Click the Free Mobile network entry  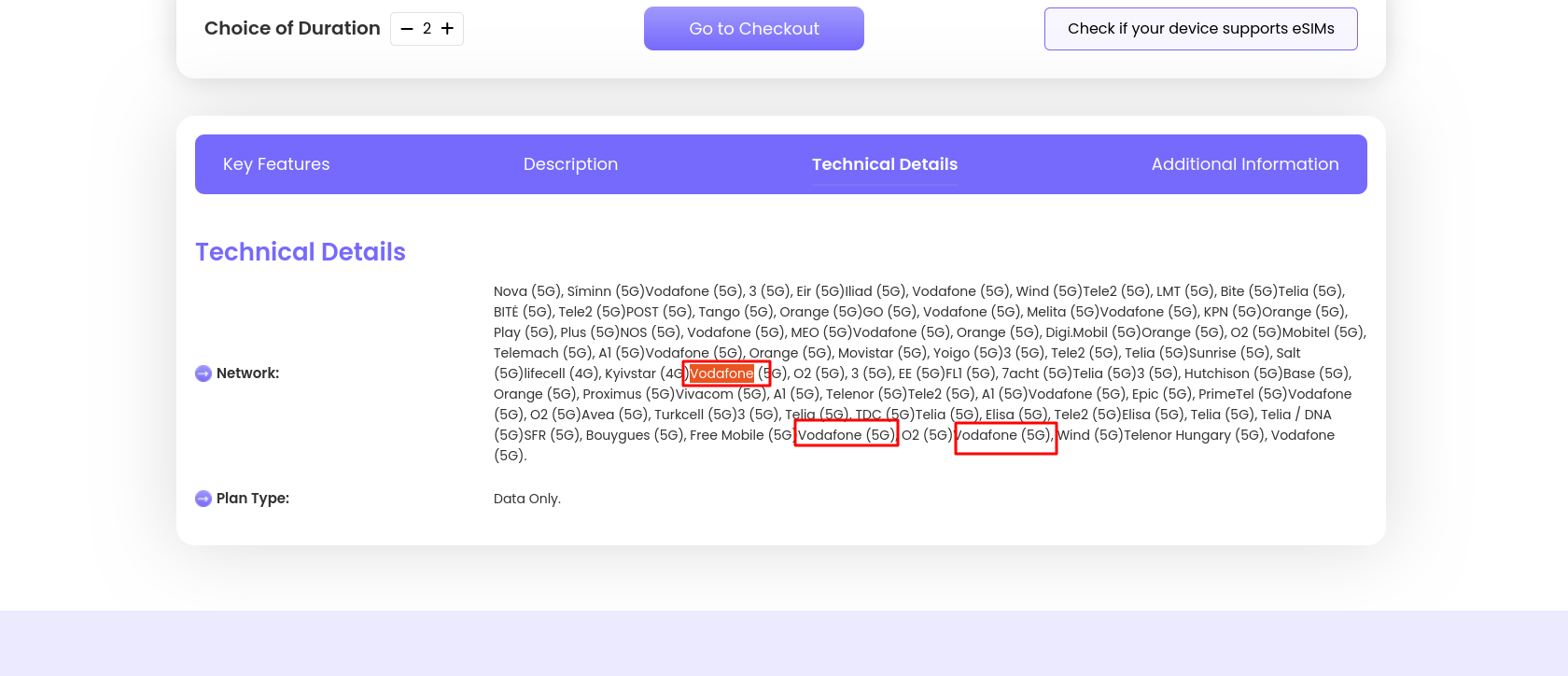pyautogui.click(x=727, y=435)
